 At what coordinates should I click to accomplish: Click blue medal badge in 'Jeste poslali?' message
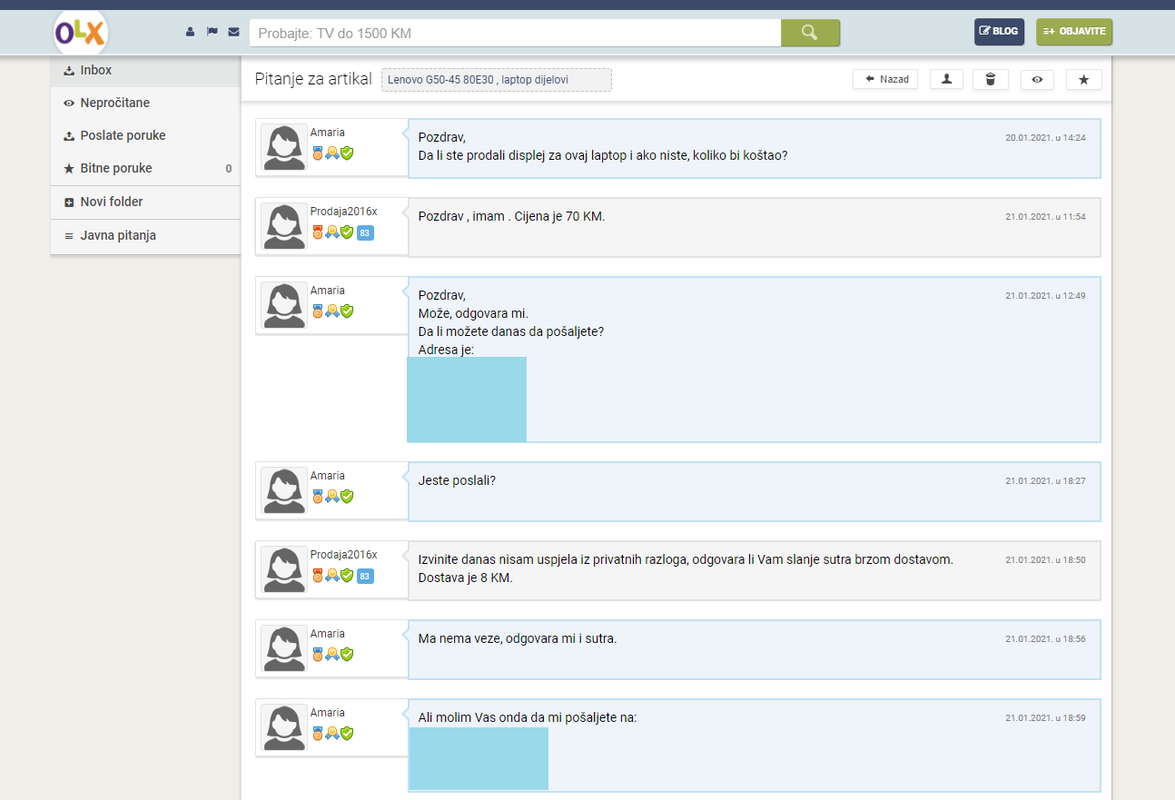point(318,496)
